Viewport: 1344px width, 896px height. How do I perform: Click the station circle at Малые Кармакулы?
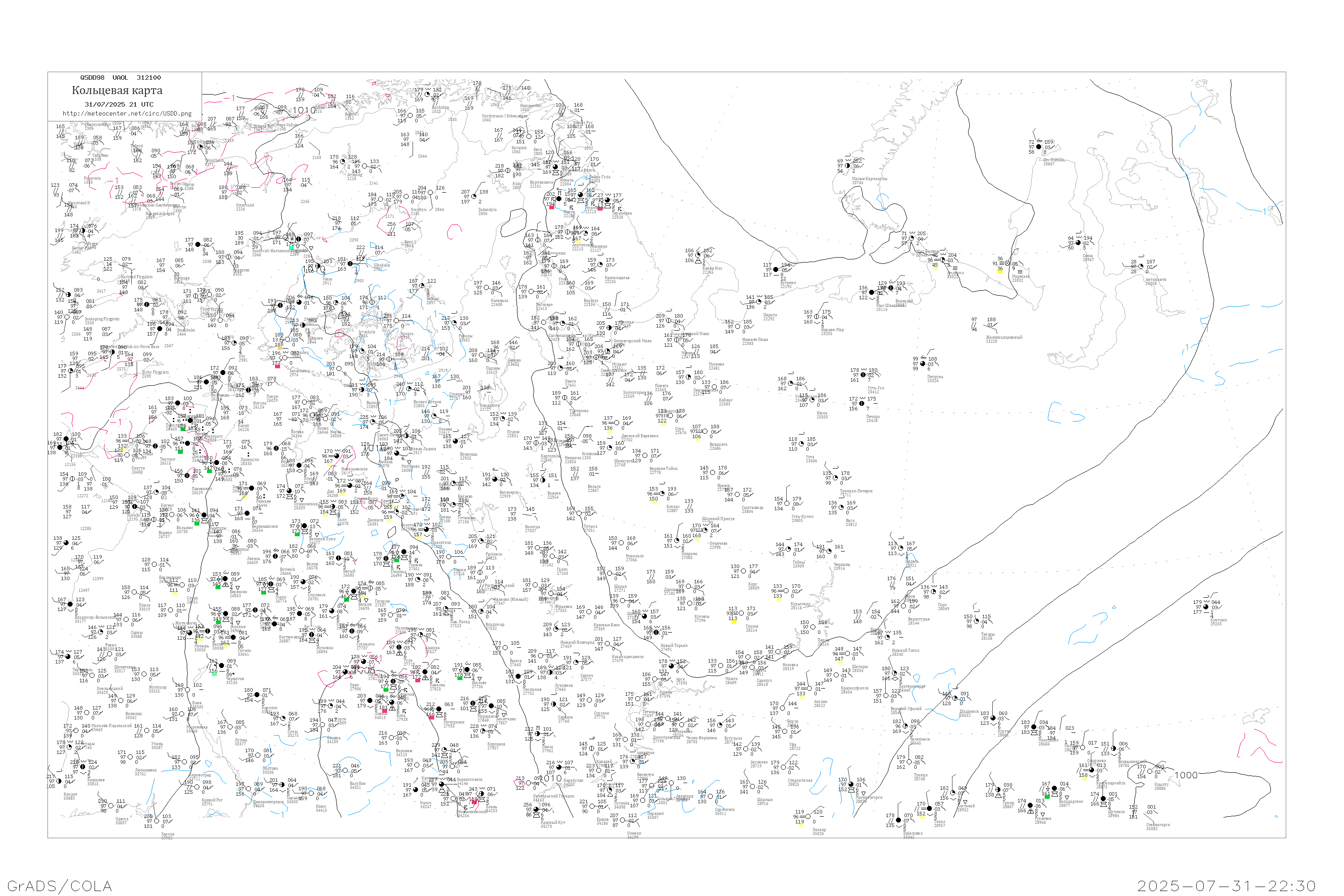[x=848, y=166]
